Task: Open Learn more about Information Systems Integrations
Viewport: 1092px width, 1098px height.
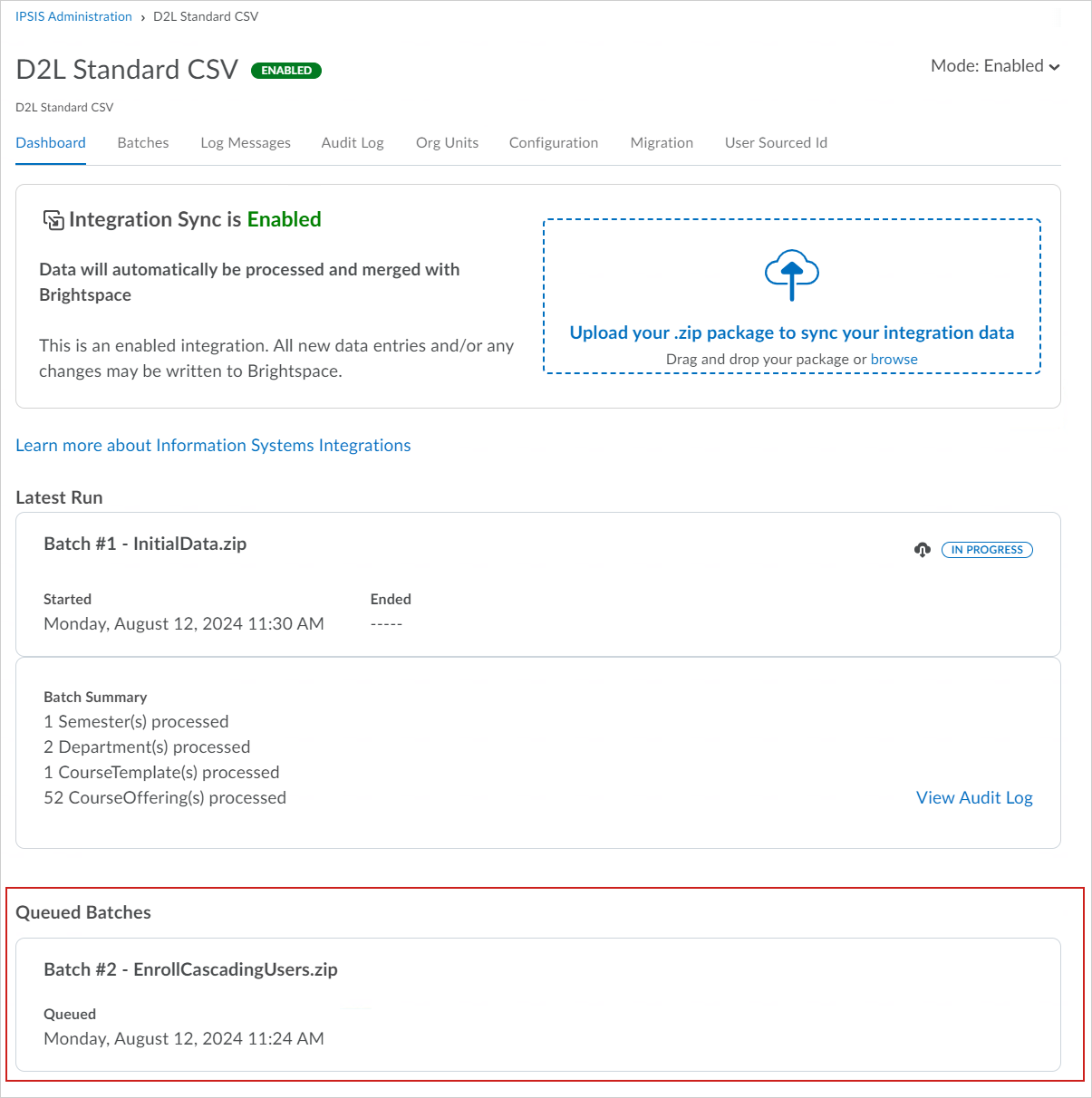Action: click(213, 445)
